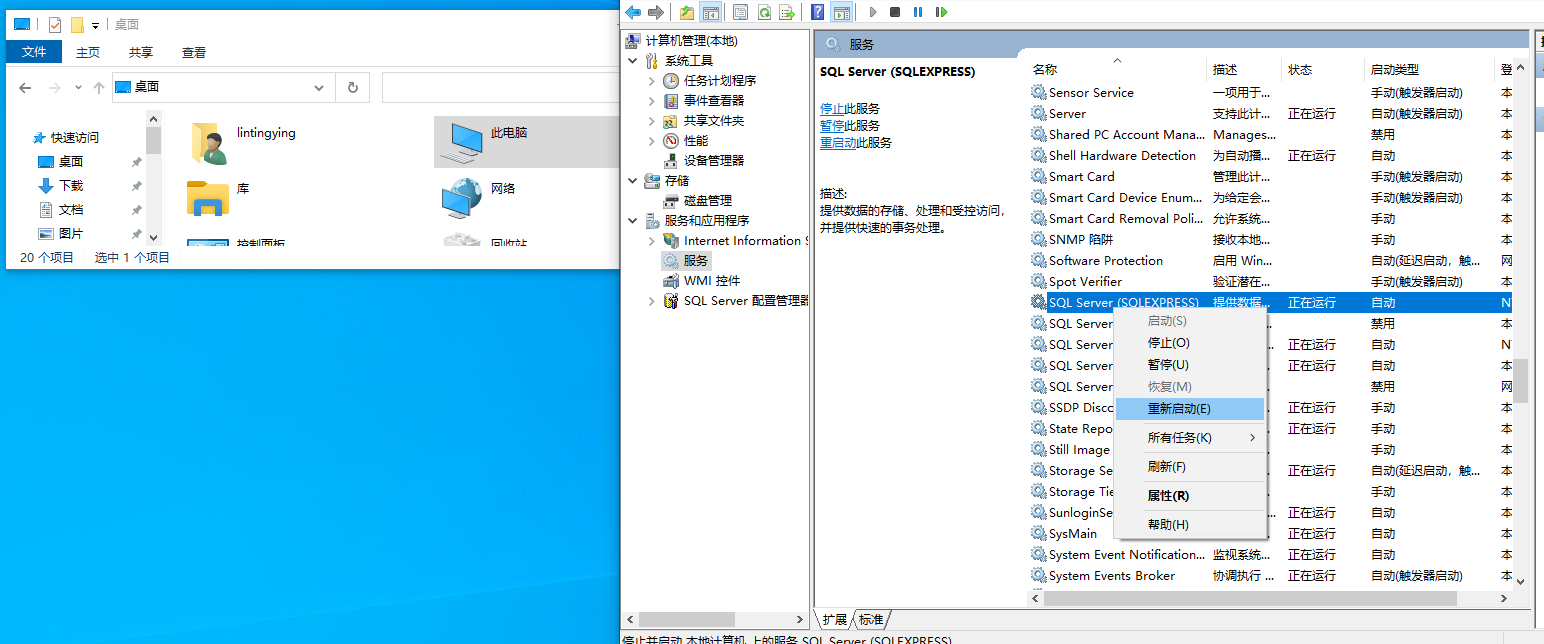Expand the 共享文件夹 tree node
The height and width of the screenshot is (644, 1544).
coord(652,121)
